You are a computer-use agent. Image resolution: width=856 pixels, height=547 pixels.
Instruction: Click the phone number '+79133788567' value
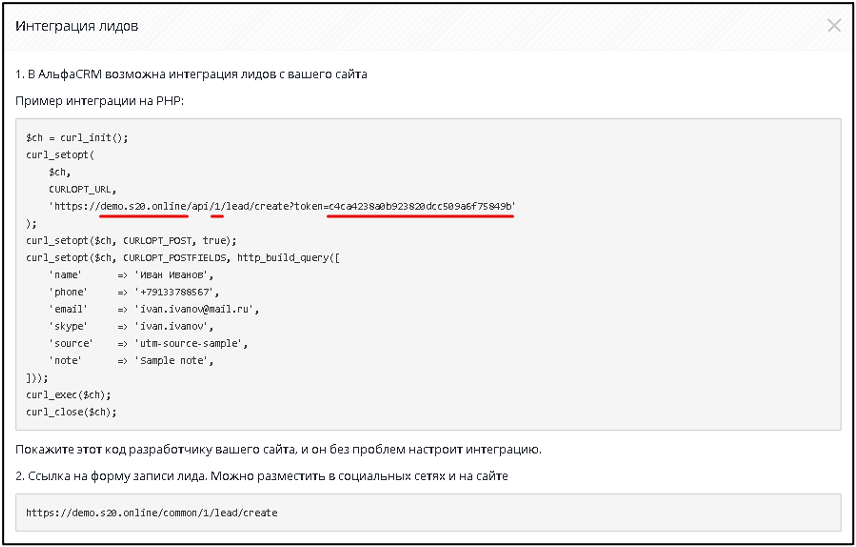pos(176,292)
